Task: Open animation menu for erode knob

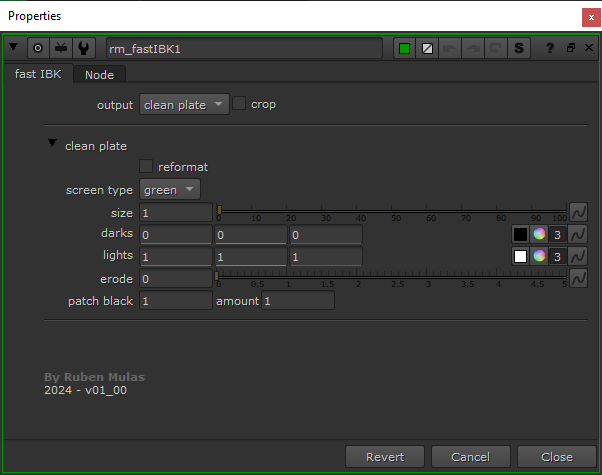Action: pos(578,278)
